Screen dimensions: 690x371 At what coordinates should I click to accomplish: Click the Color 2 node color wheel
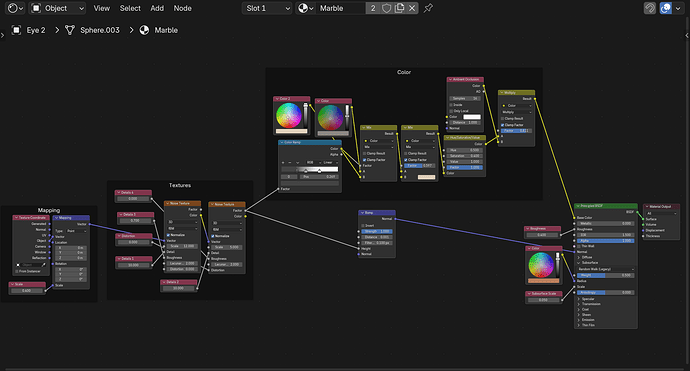[289, 115]
